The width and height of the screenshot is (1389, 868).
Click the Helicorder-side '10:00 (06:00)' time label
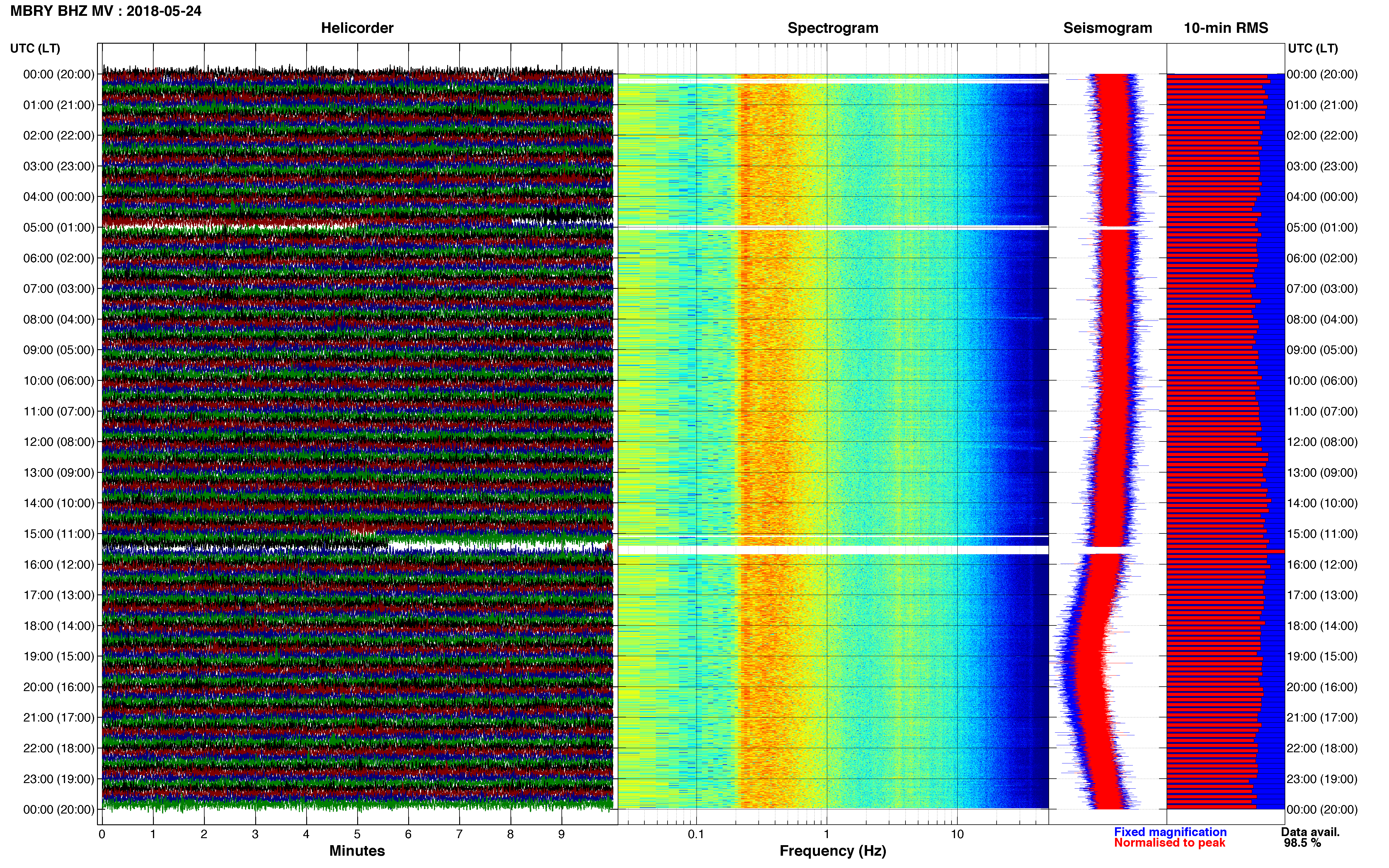click(59, 381)
